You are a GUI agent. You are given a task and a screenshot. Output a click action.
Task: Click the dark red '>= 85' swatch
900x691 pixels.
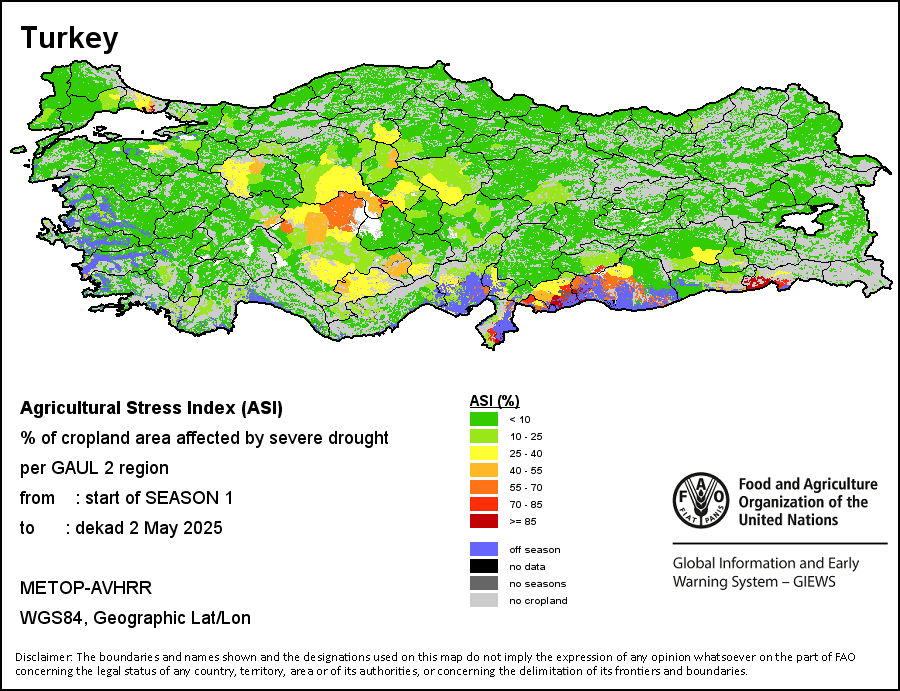pos(484,521)
